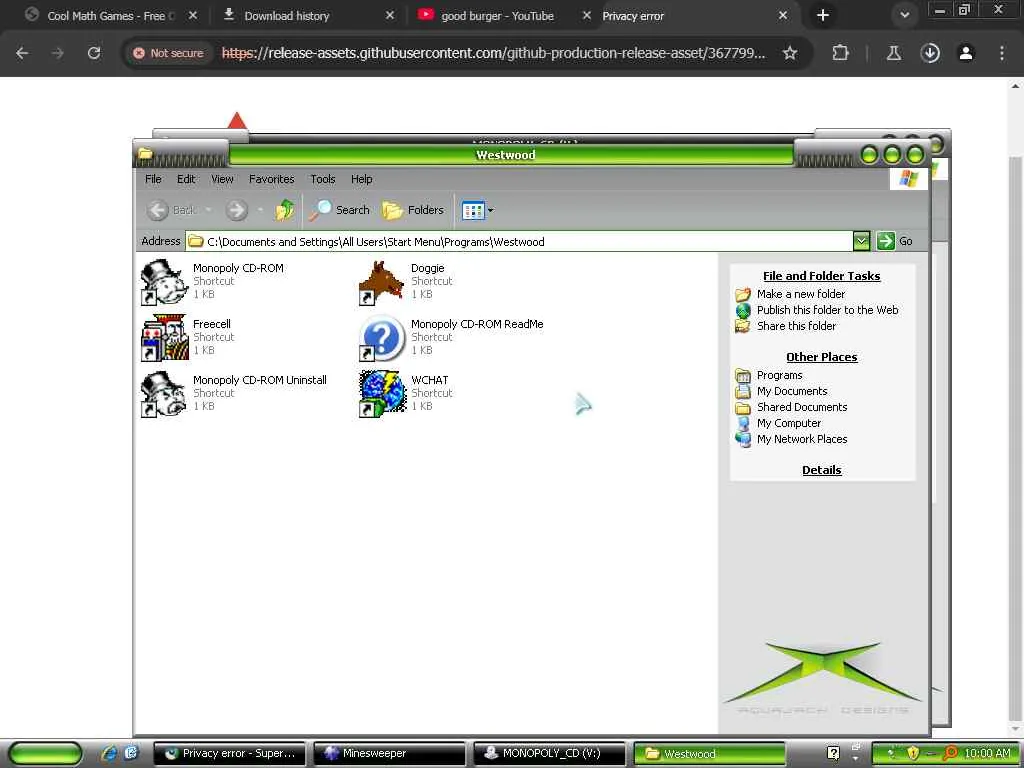
Task: Open My Network Places link
Action: coord(802,439)
